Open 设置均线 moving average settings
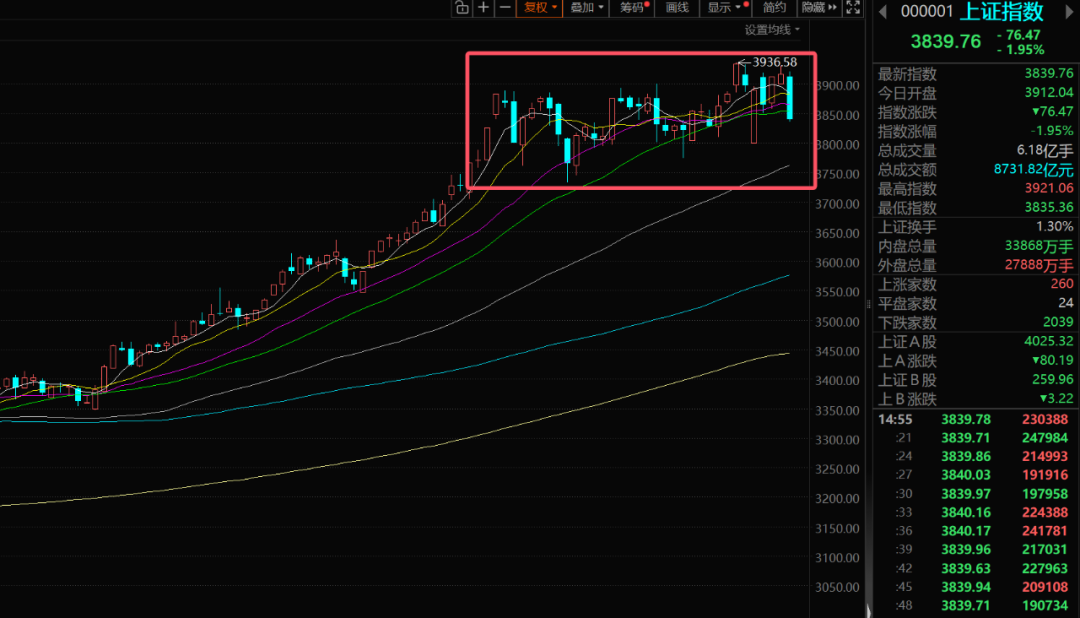The image size is (1080, 618). coord(772,30)
